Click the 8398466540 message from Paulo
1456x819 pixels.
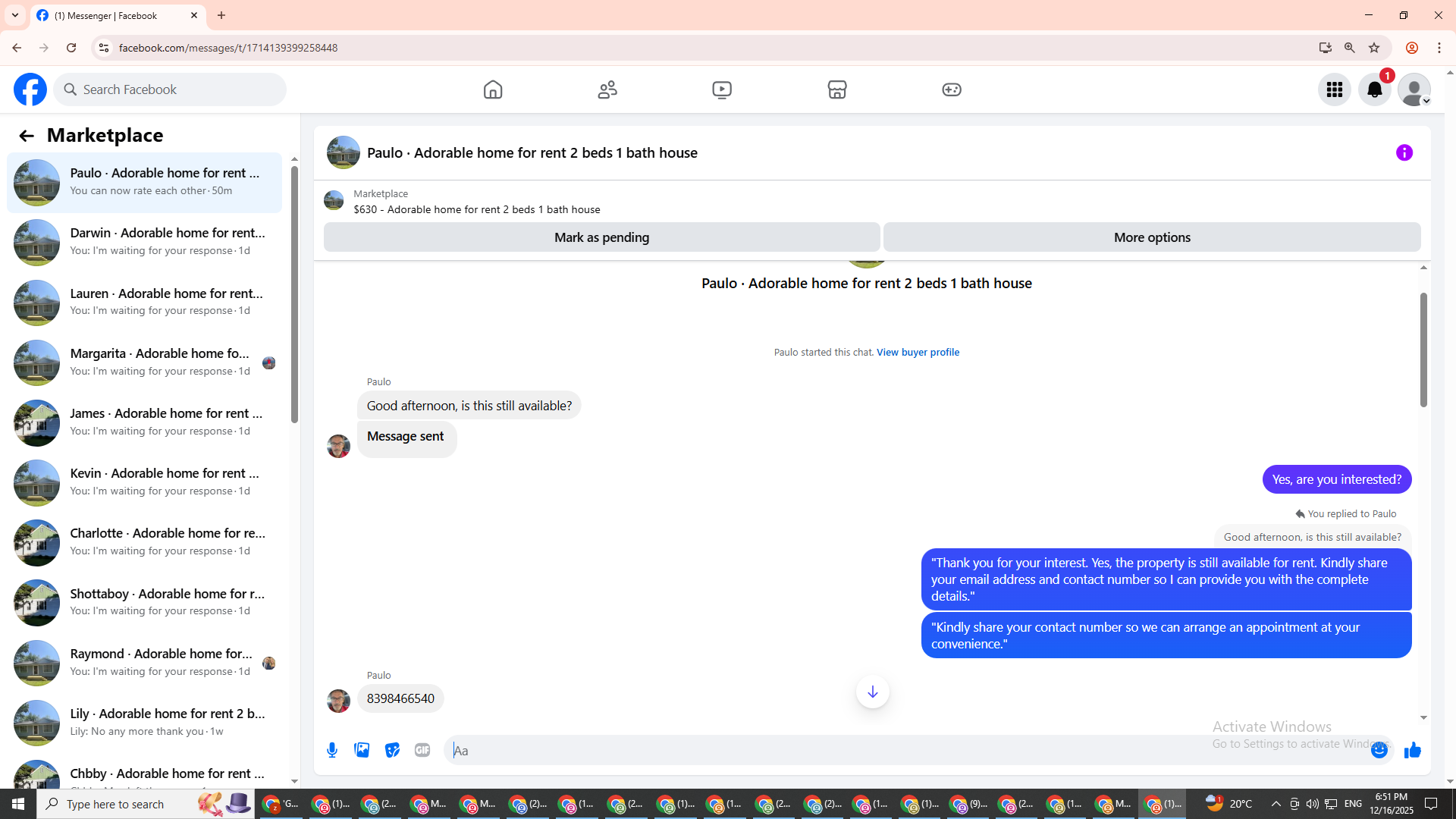click(400, 698)
